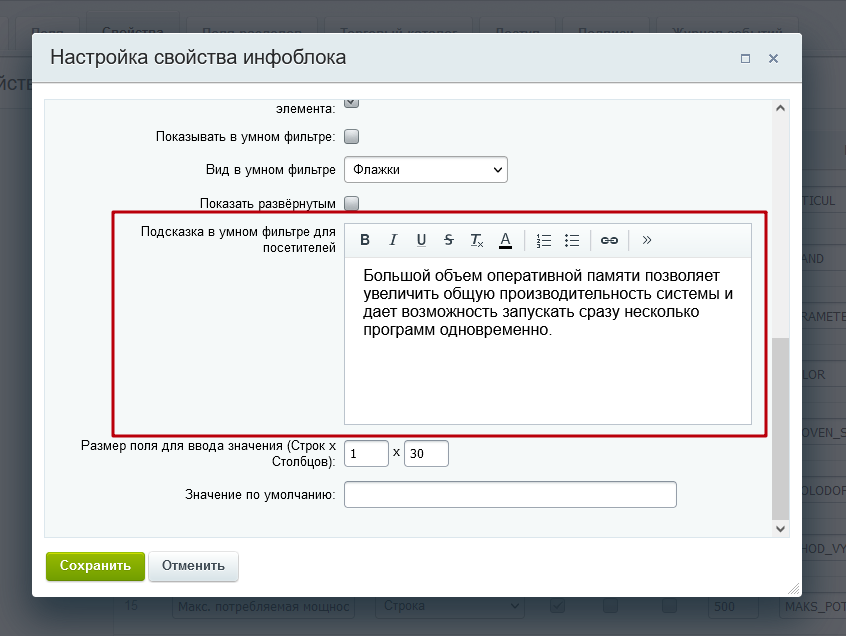This screenshot has height=636, width=846.
Task: Click the background field "Макс. потребляемая мощнос"
Action: (x=263, y=606)
